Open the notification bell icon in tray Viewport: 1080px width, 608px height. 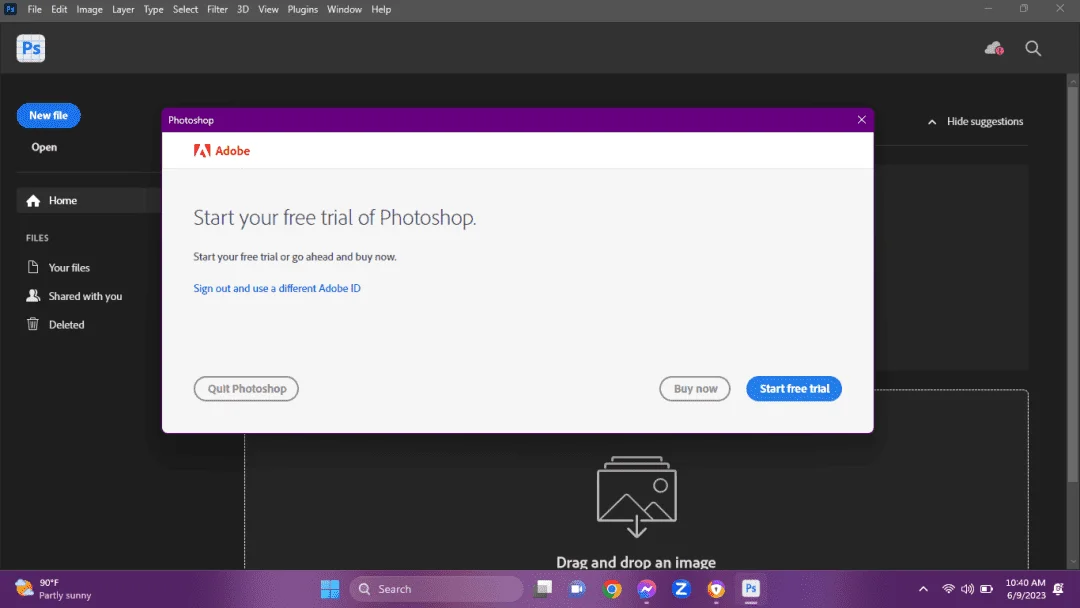tap(1059, 589)
